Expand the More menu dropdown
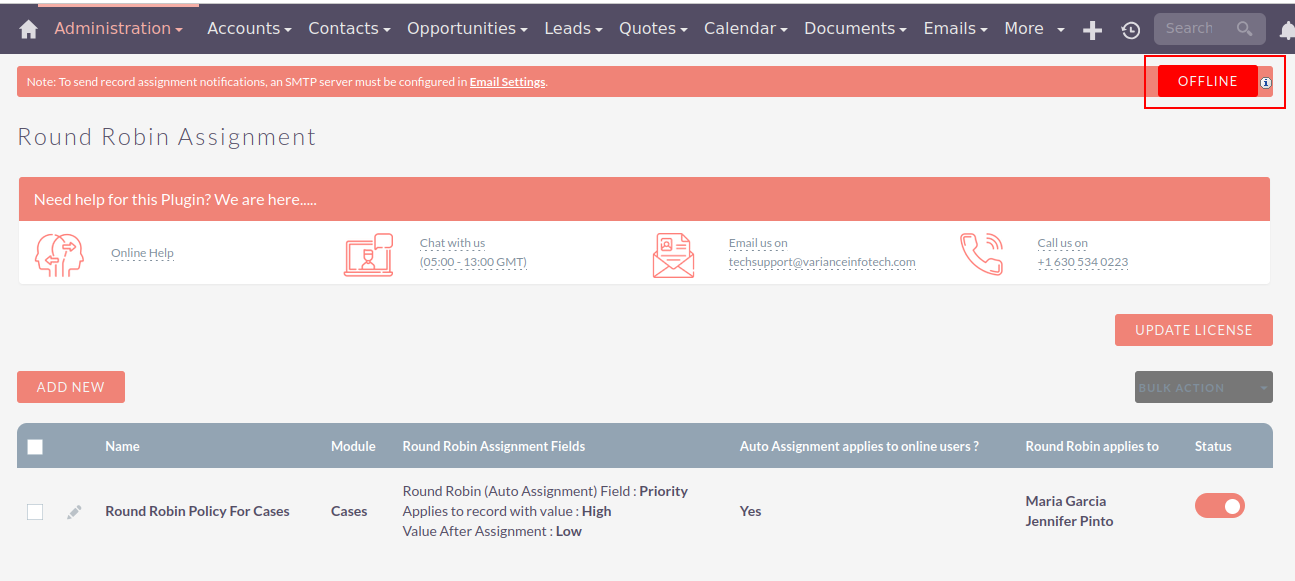Viewport: 1295px width, 581px height. (1034, 29)
